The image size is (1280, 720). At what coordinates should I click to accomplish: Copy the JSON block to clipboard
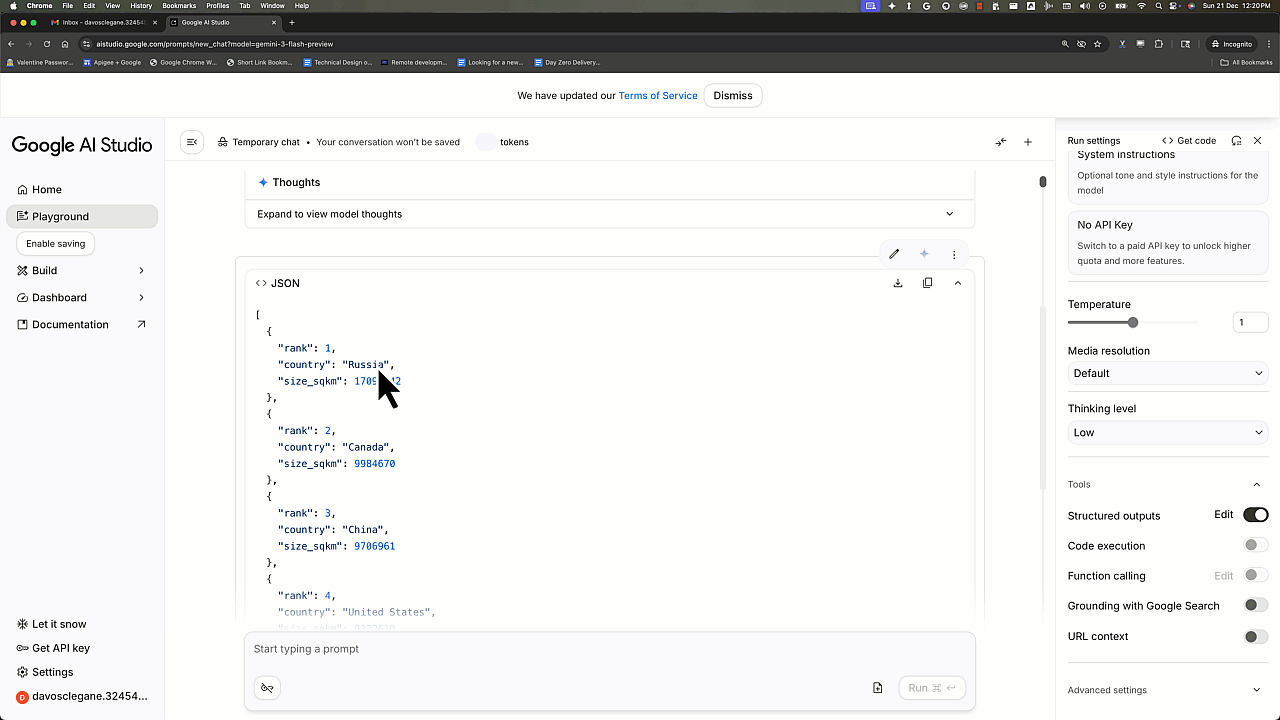pos(928,283)
